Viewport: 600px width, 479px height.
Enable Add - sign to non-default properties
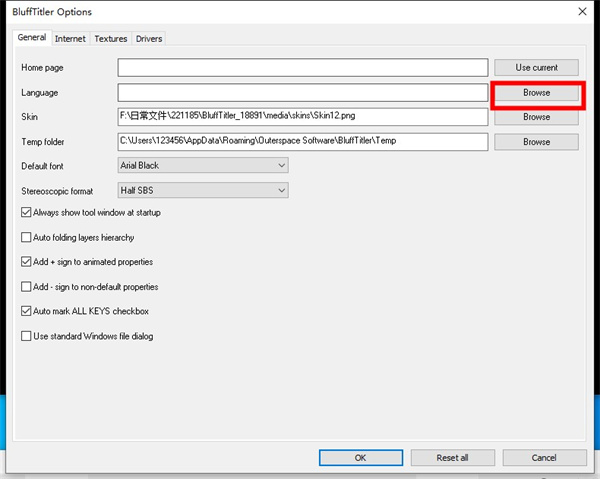26,287
